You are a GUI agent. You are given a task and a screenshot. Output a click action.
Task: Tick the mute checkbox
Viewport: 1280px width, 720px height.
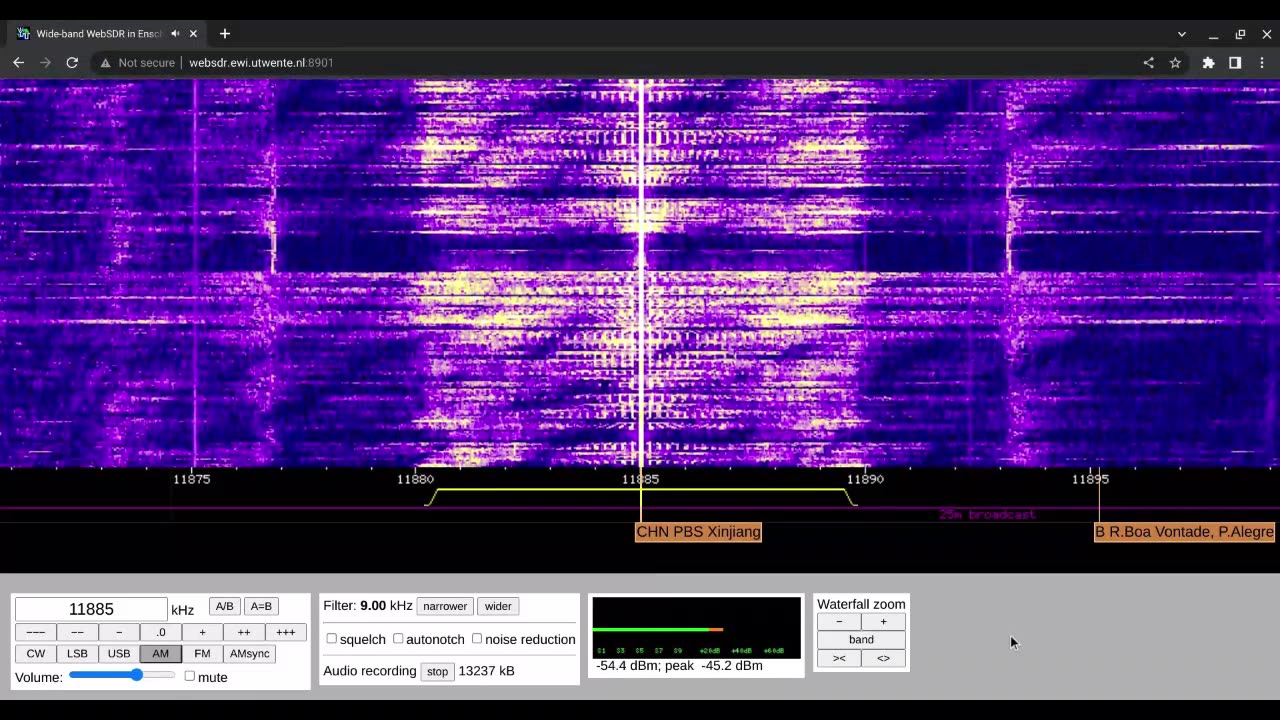[190, 677]
